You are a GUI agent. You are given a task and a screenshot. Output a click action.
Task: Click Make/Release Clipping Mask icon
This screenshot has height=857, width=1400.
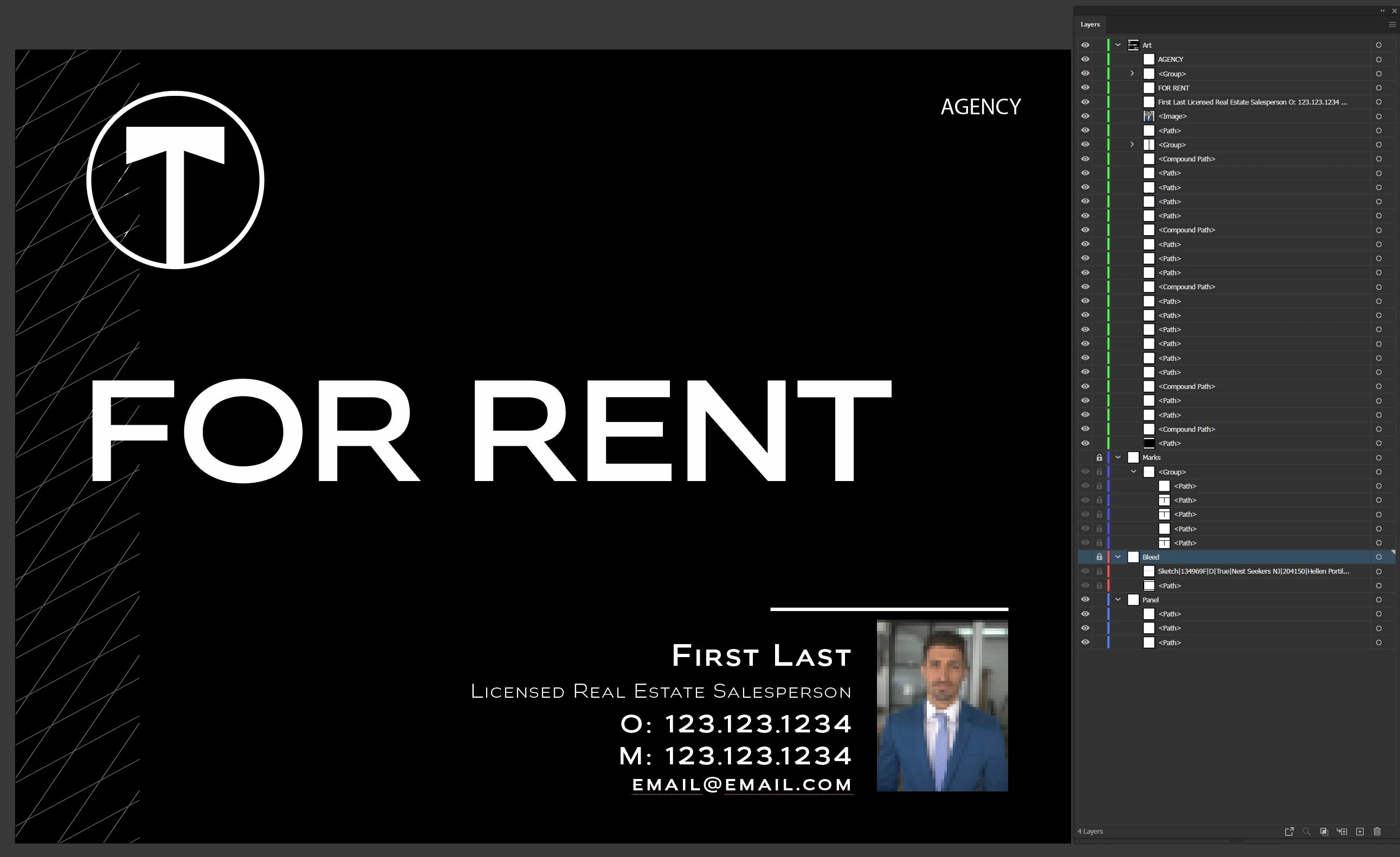(x=1324, y=832)
